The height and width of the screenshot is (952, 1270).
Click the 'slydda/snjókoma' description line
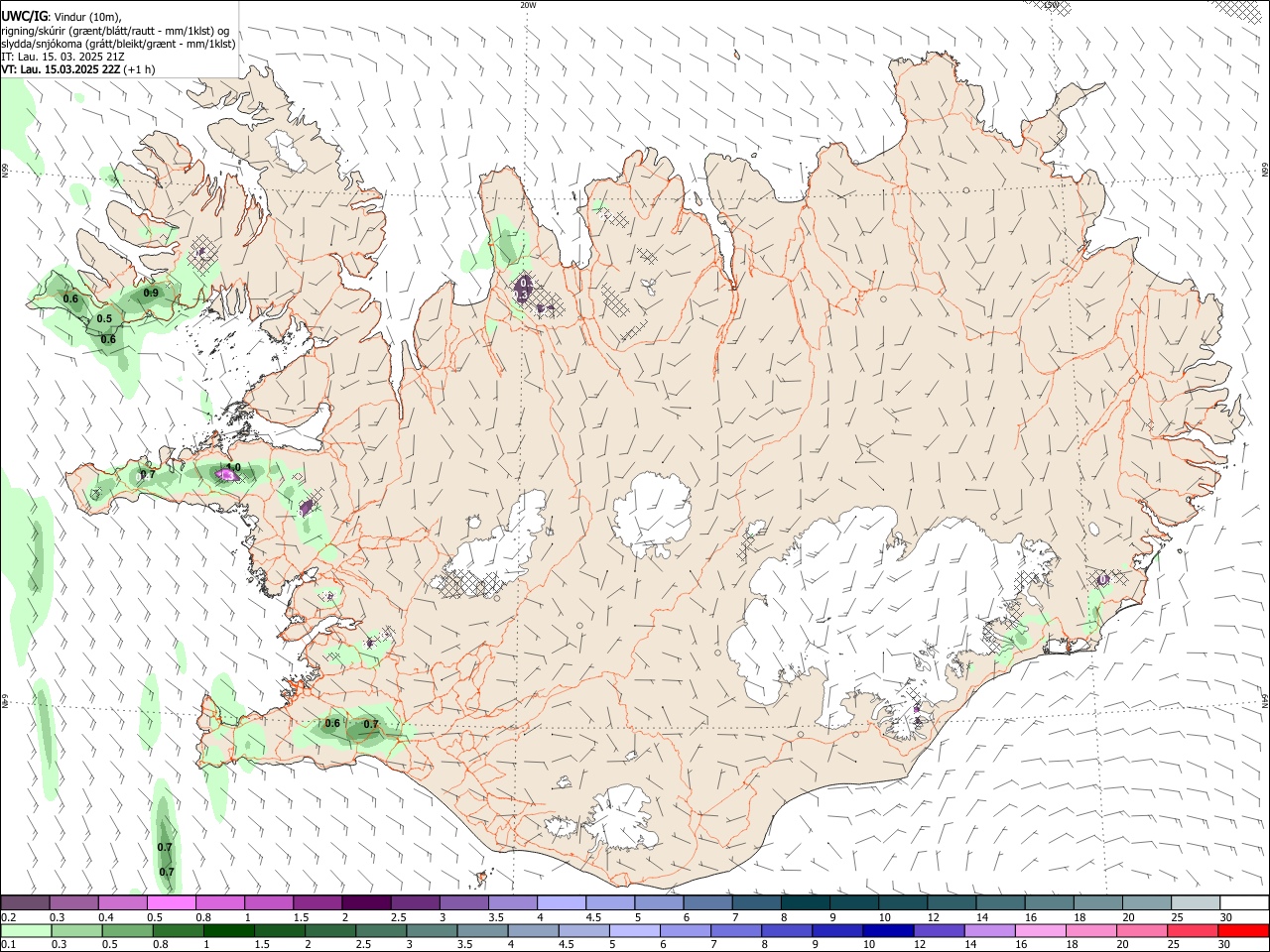(119, 44)
